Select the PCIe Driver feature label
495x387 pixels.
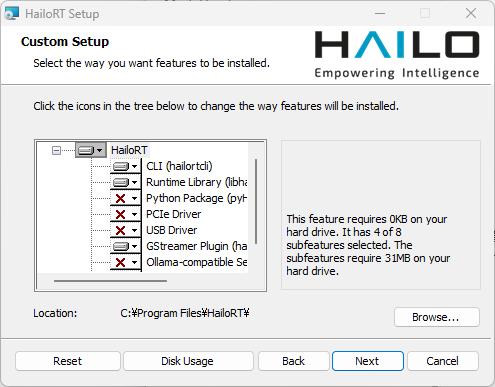[x=173, y=214]
